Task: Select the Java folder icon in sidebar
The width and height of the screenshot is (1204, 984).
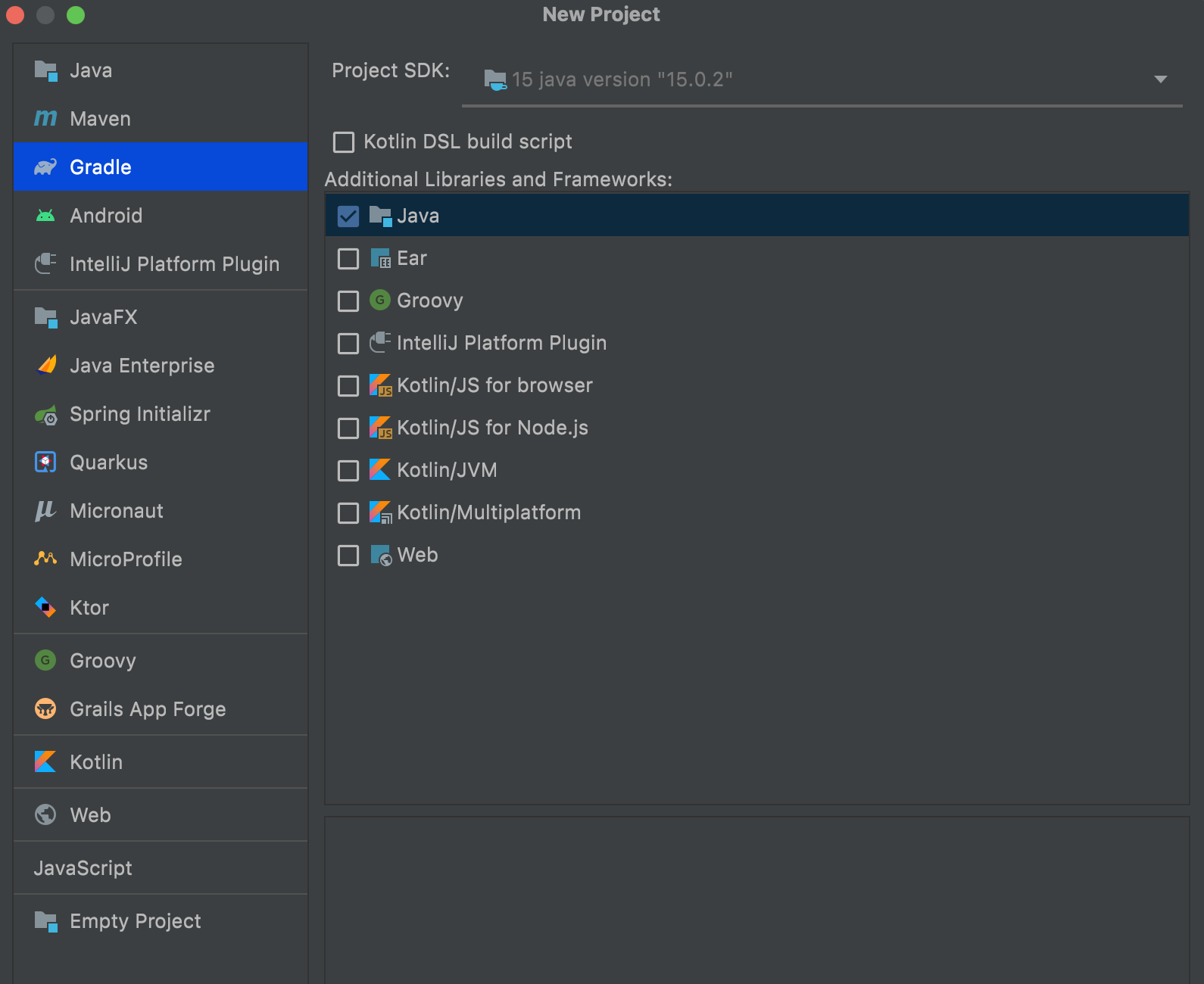Action: pos(45,70)
